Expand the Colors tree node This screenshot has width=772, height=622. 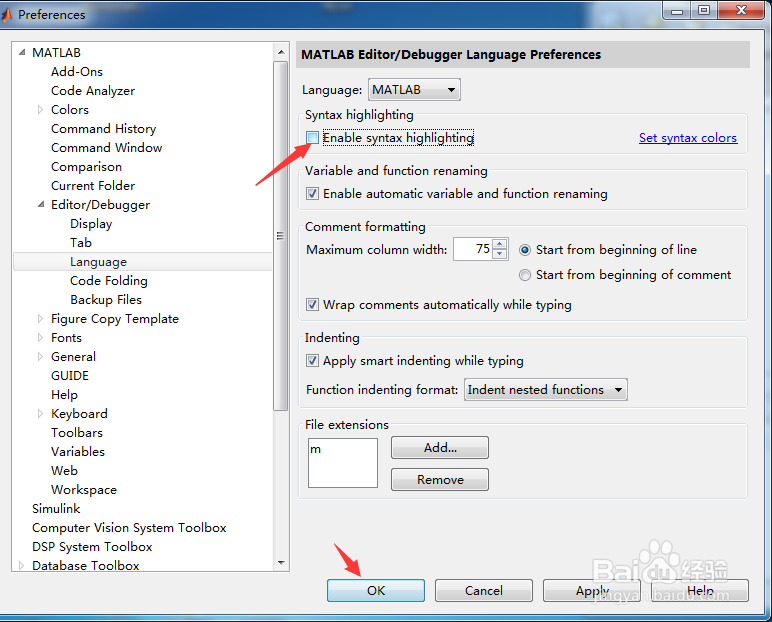(x=40, y=109)
